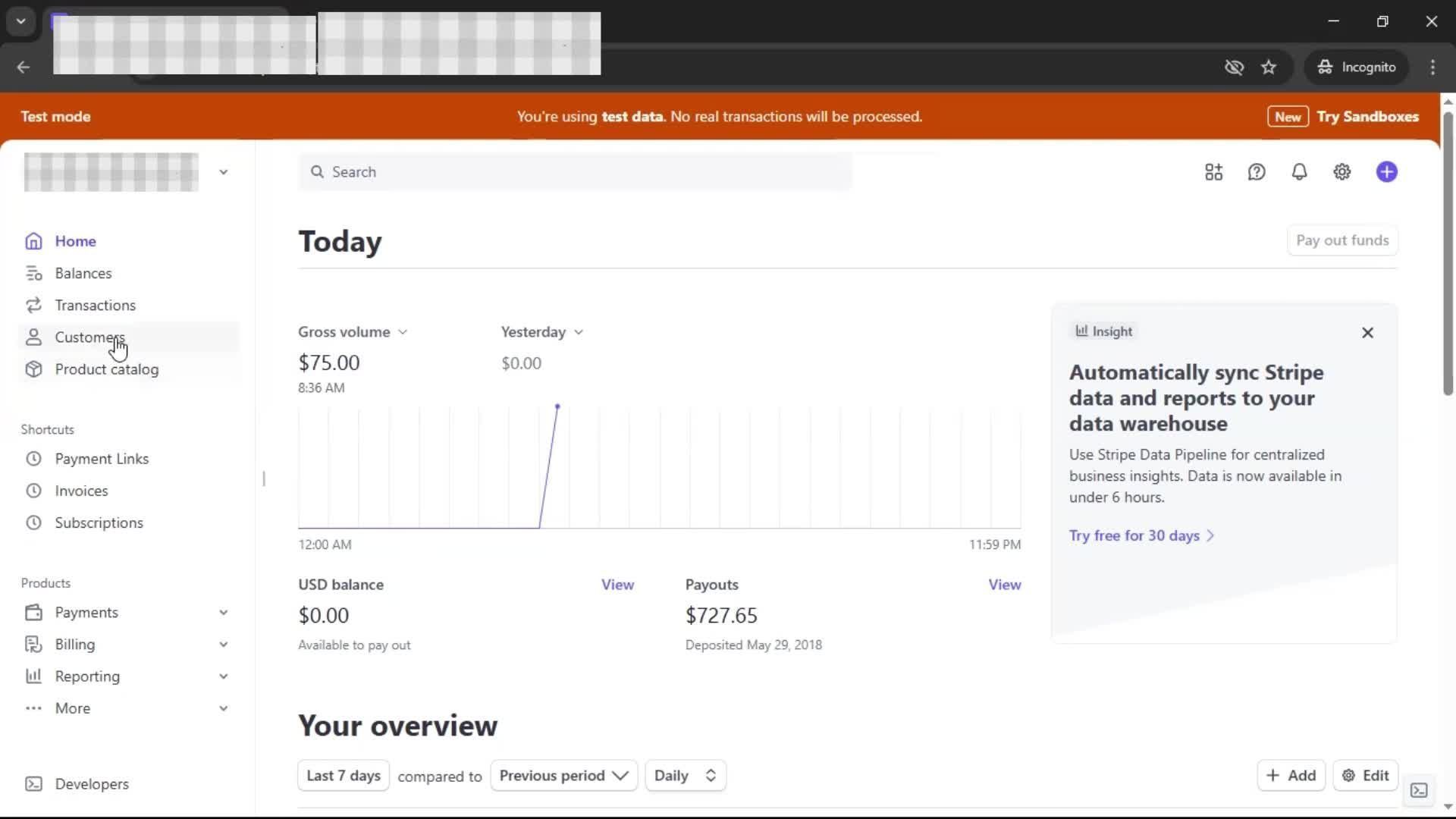Open the settings gear icon
The height and width of the screenshot is (819, 1456).
[1341, 172]
